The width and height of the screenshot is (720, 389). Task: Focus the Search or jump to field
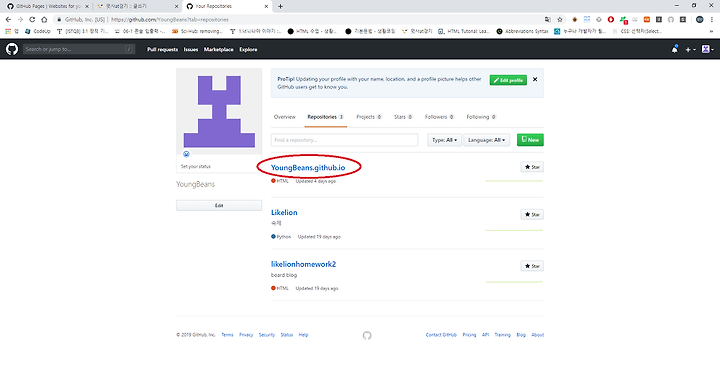[x=79, y=49]
